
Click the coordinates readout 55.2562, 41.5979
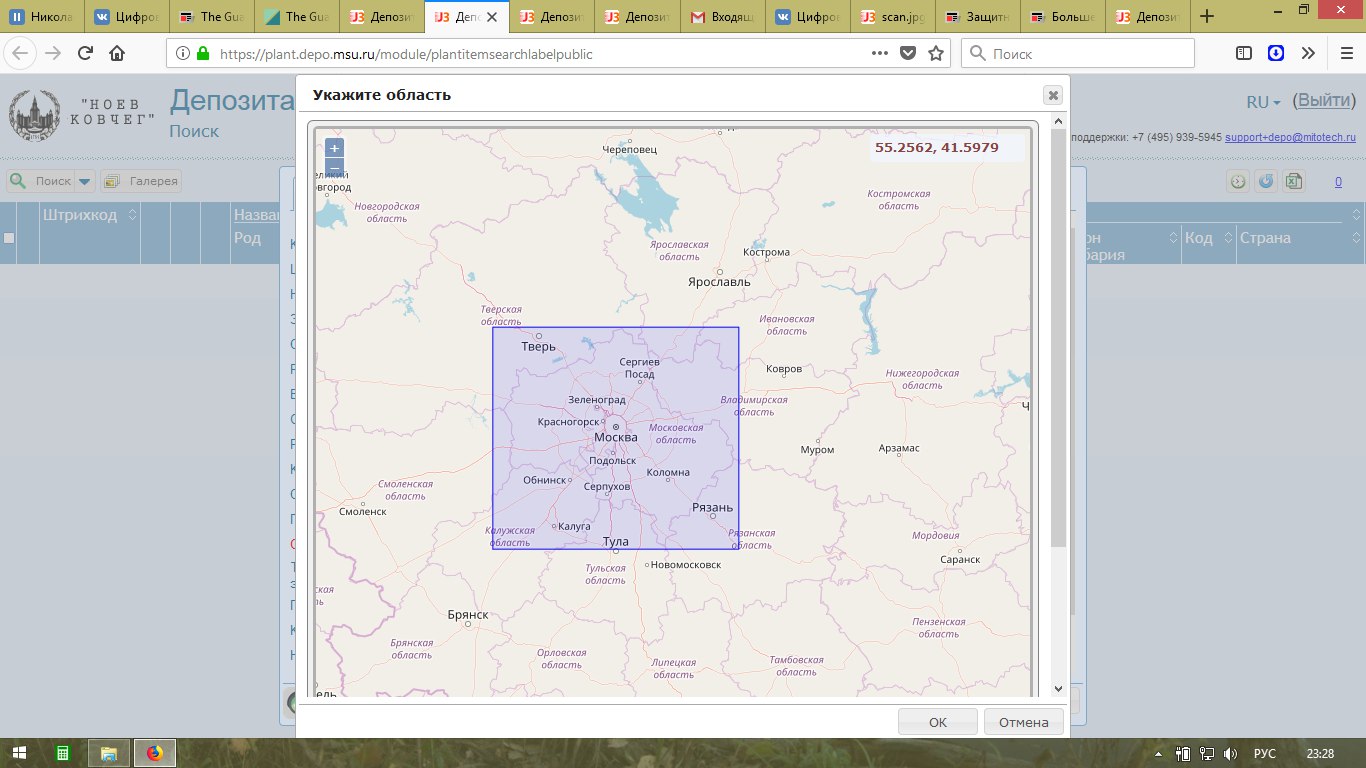tap(937, 148)
